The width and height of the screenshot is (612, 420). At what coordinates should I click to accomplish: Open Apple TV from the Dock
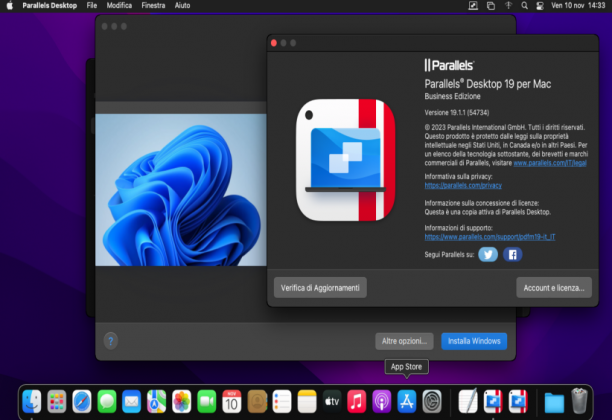click(x=332, y=401)
